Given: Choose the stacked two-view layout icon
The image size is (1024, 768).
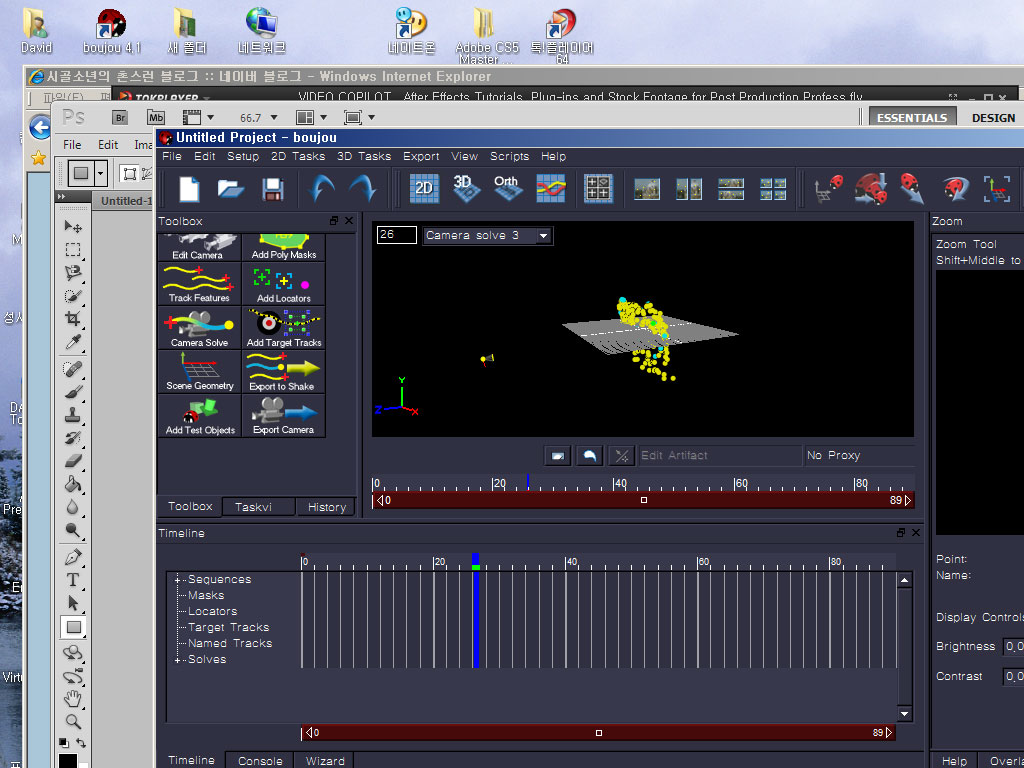Looking at the screenshot, I should tap(731, 189).
